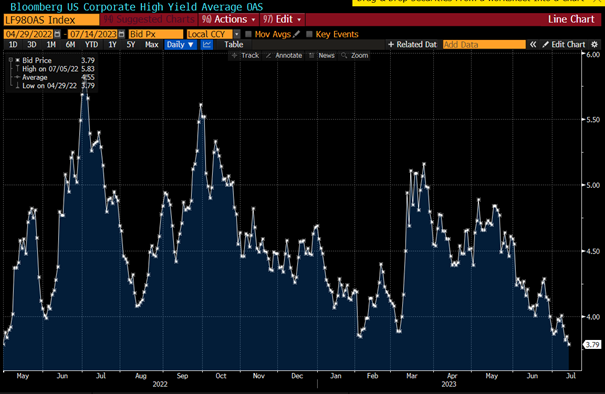Click the Average legend row
Image resolution: width=605 pixels, height=394 pixels.
55,77
